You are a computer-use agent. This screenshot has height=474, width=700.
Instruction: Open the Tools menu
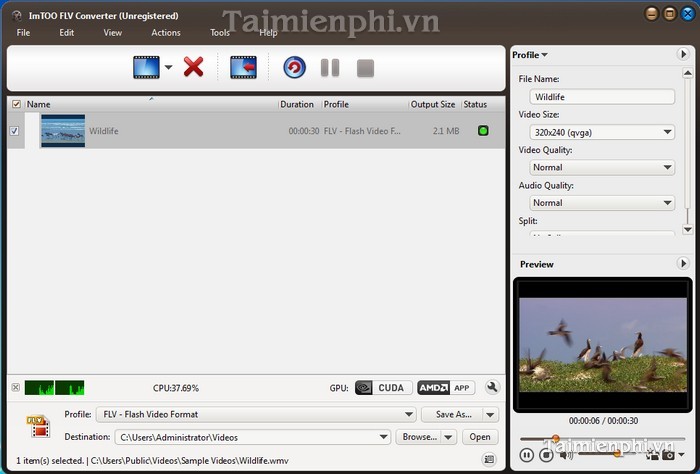[220, 33]
